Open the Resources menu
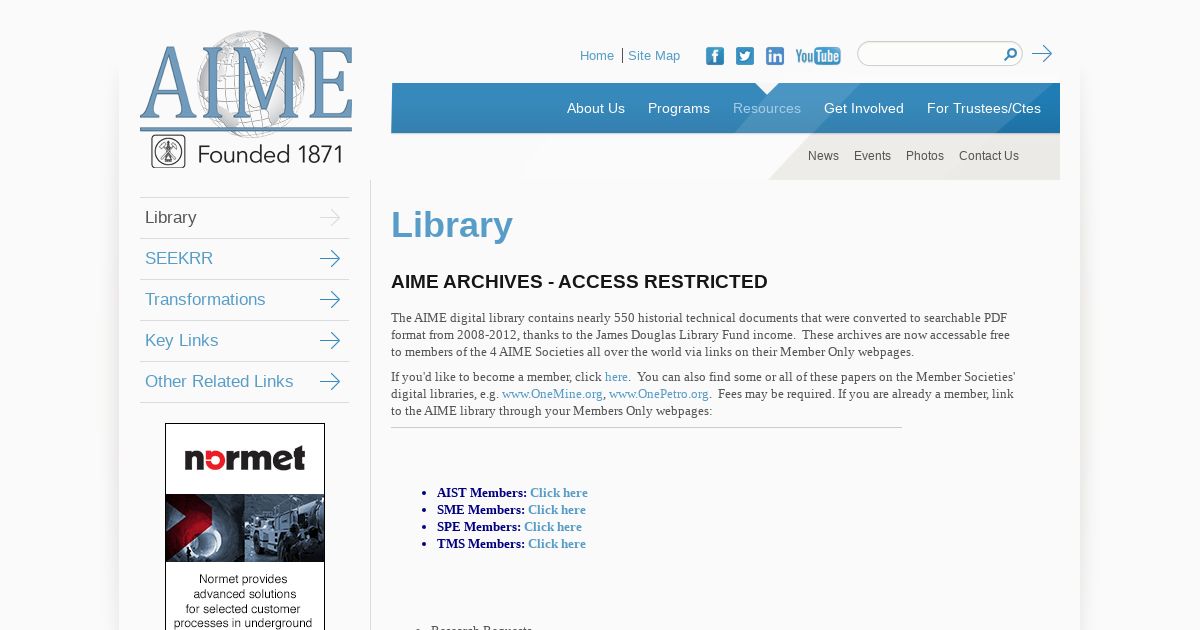1200x630 pixels. (x=767, y=108)
